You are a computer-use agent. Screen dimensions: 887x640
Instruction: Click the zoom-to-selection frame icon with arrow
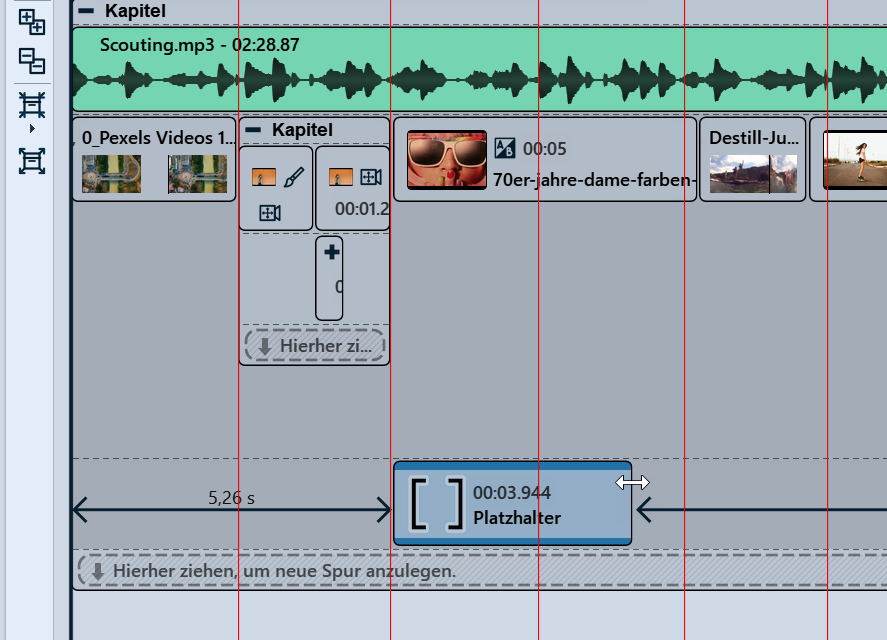[x=32, y=105]
